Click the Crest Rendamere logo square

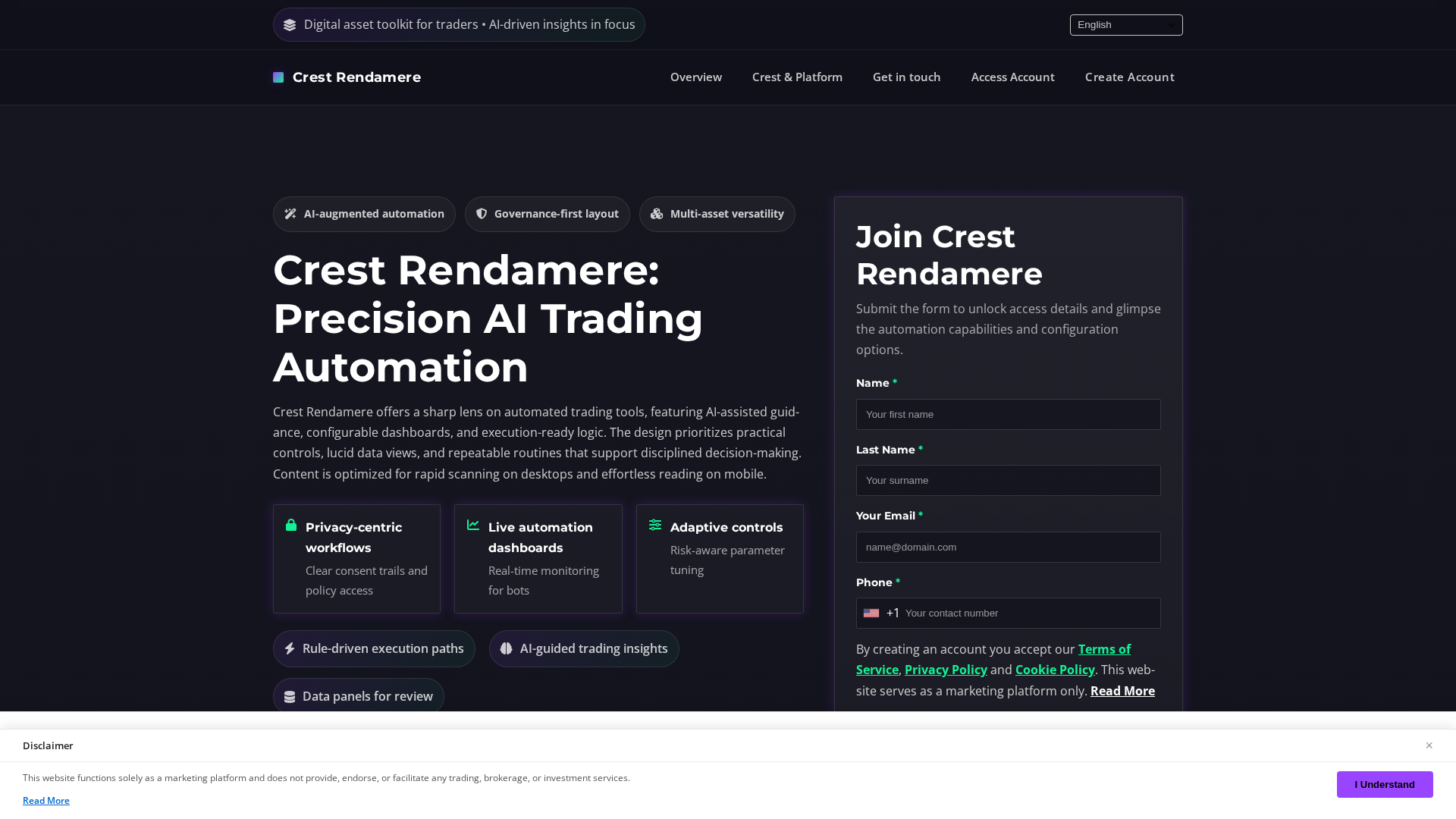pos(278,77)
